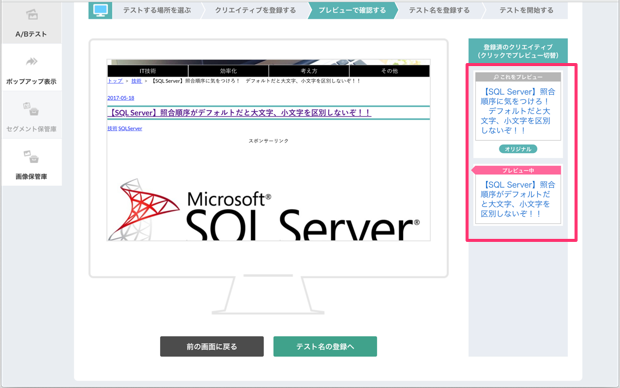
Task: Click the 前の画面に戻る button
Action: coord(212,346)
